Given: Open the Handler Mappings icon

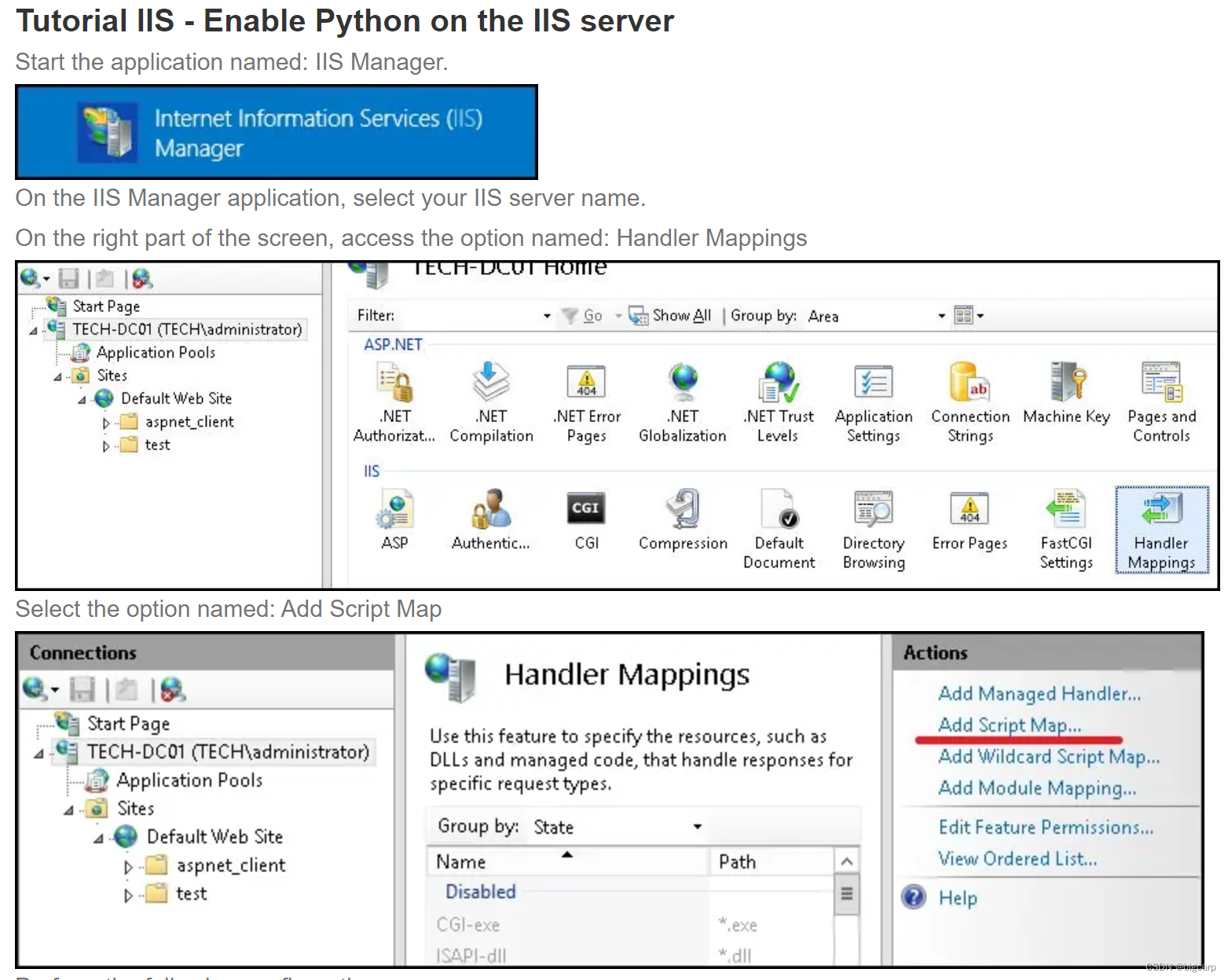Looking at the screenshot, I should tap(1162, 530).
